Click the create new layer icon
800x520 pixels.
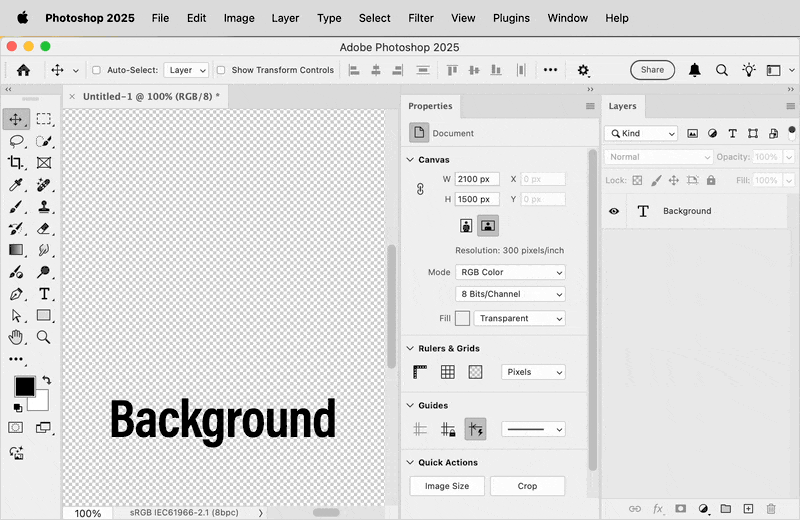748,508
